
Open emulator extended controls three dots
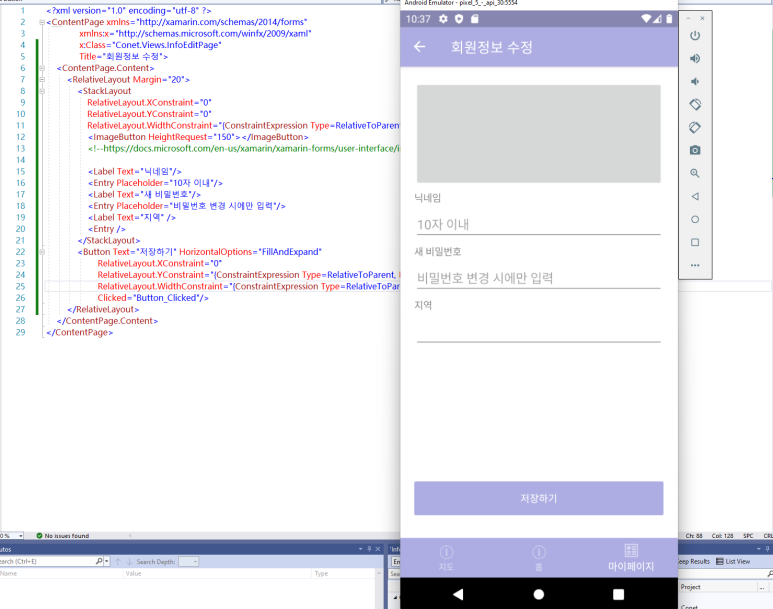pyautogui.click(x=695, y=265)
